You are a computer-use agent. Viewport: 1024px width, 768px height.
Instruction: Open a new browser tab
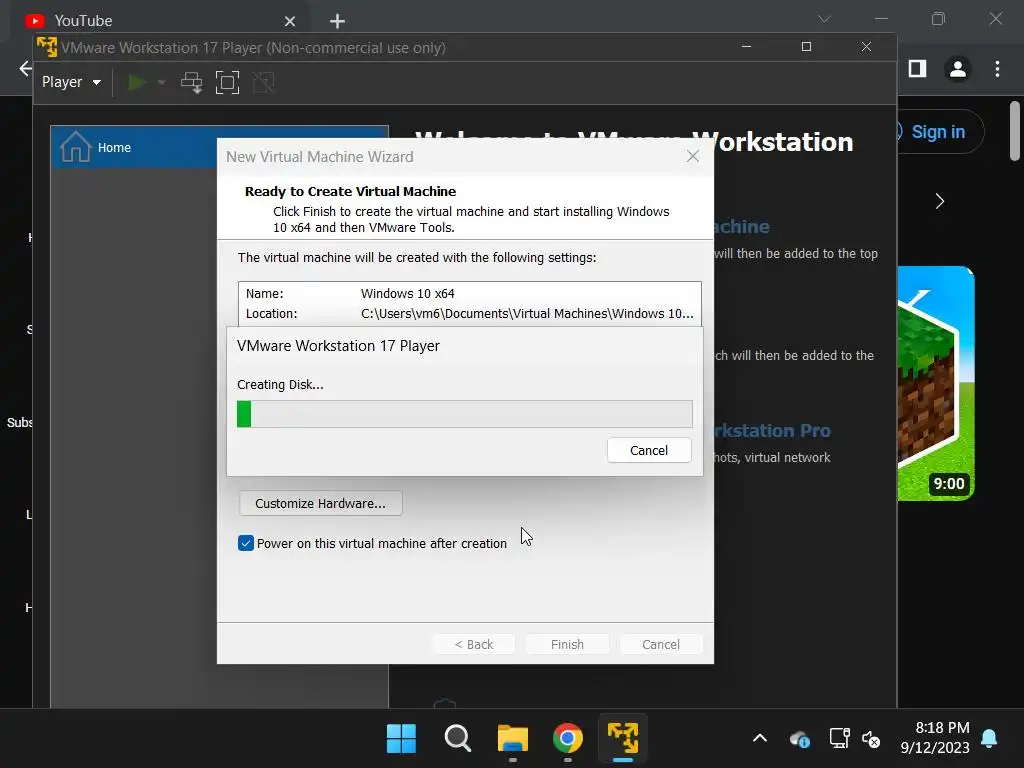pyautogui.click(x=337, y=22)
